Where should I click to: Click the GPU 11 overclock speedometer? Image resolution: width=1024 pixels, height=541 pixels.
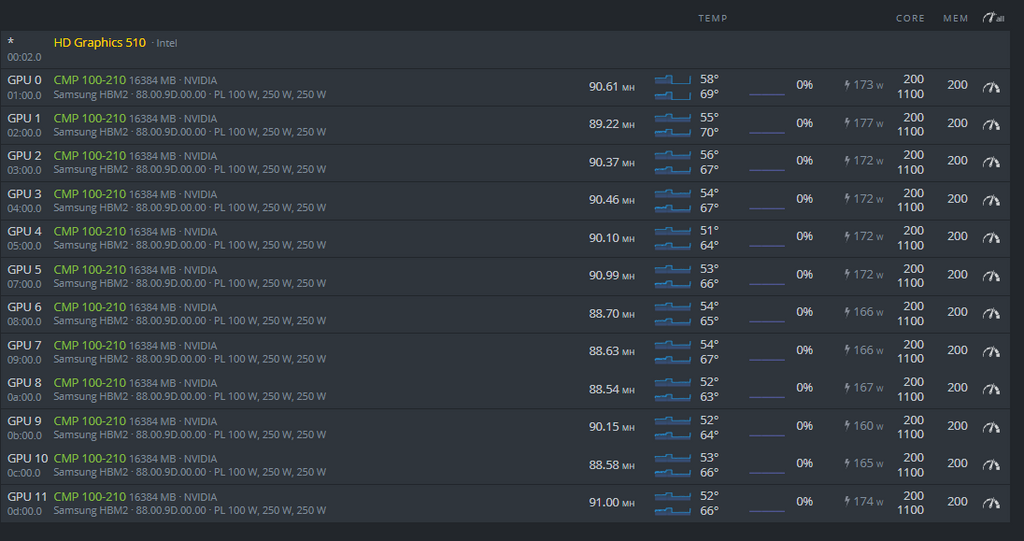click(991, 503)
